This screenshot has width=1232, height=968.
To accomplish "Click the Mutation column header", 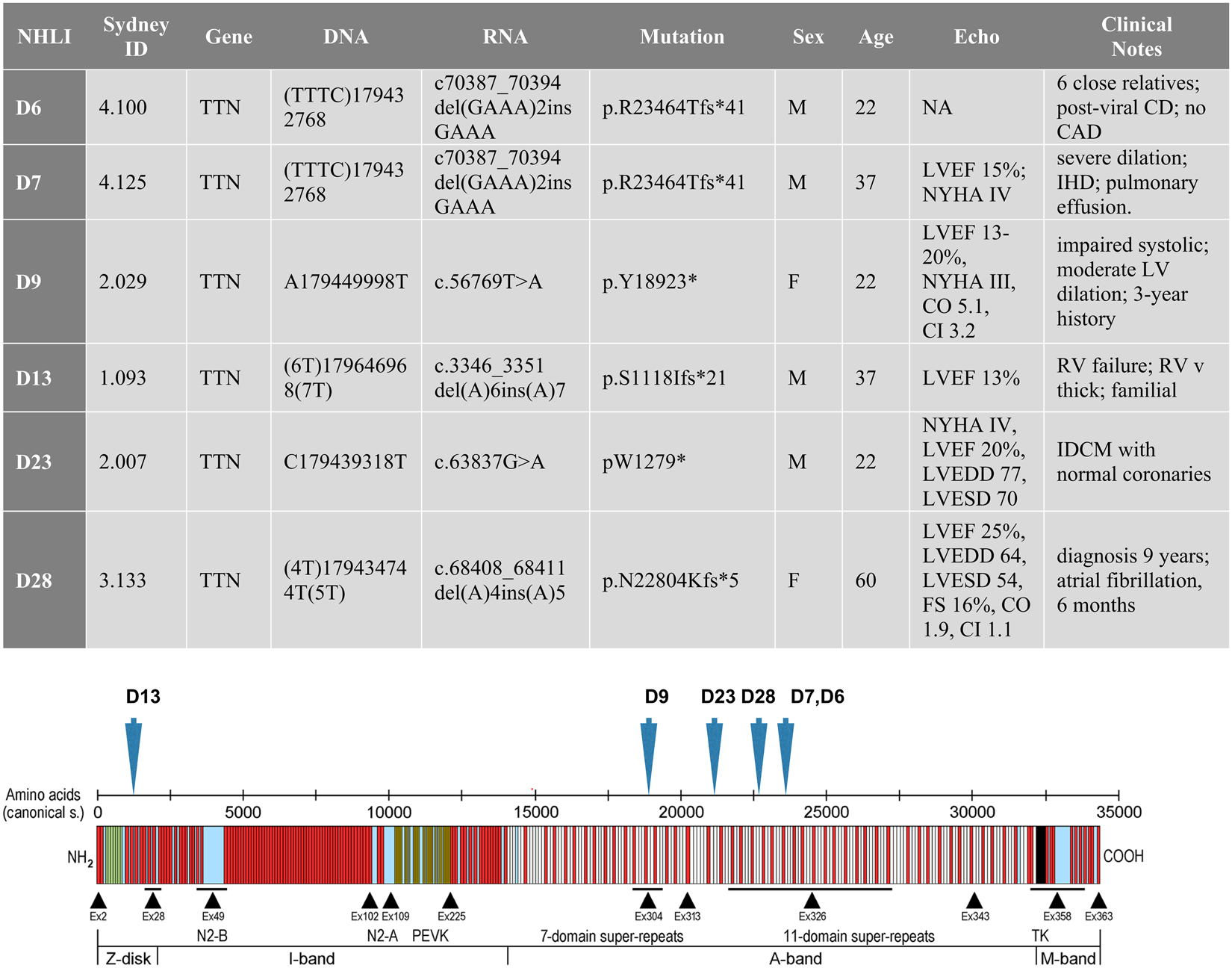I will [x=682, y=37].
